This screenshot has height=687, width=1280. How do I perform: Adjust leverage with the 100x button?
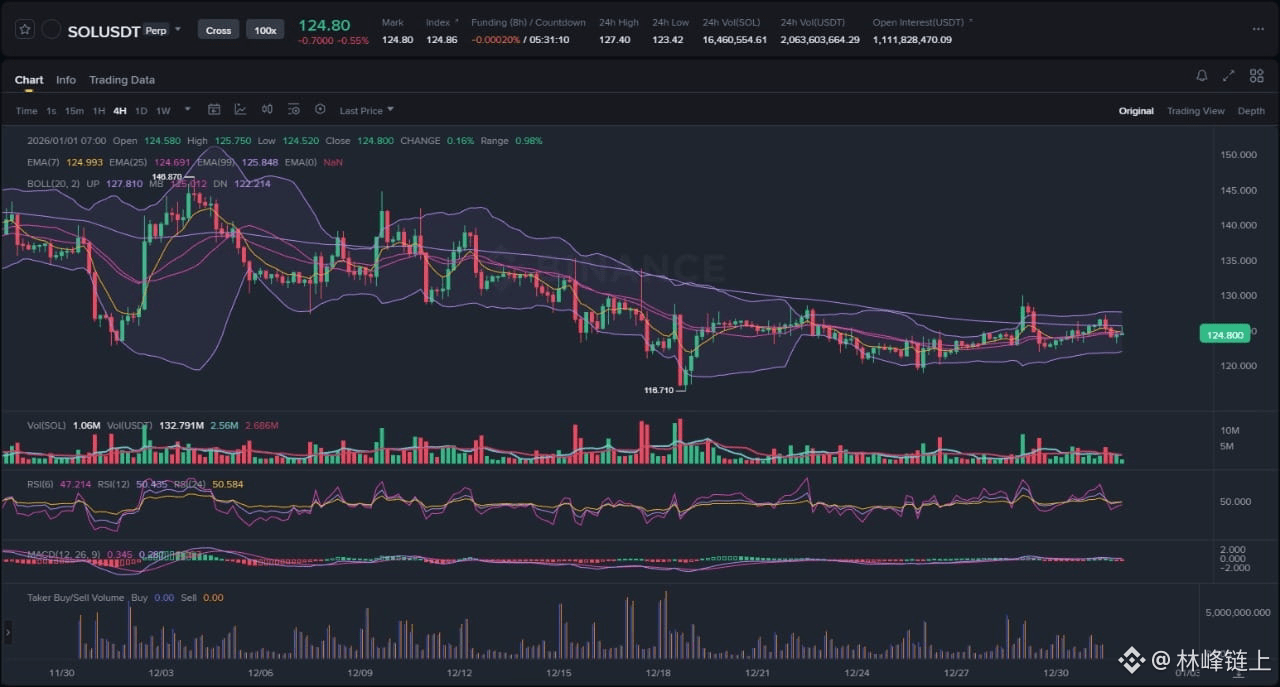(265, 30)
